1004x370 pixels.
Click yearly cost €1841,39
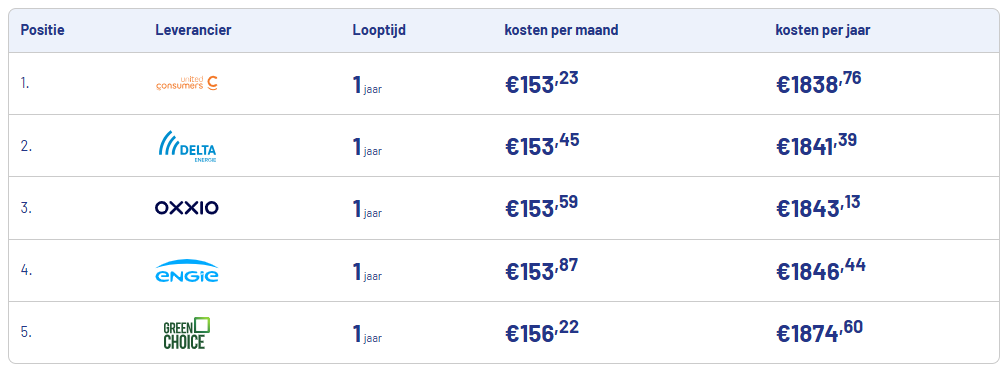tap(816, 146)
